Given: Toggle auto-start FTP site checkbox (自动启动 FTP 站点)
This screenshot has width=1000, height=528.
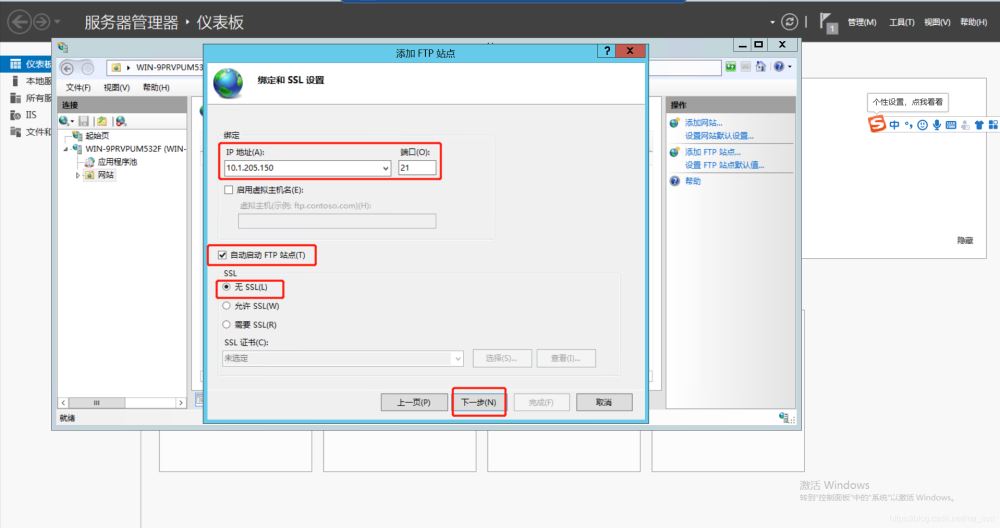Looking at the screenshot, I should pos(222,255).
